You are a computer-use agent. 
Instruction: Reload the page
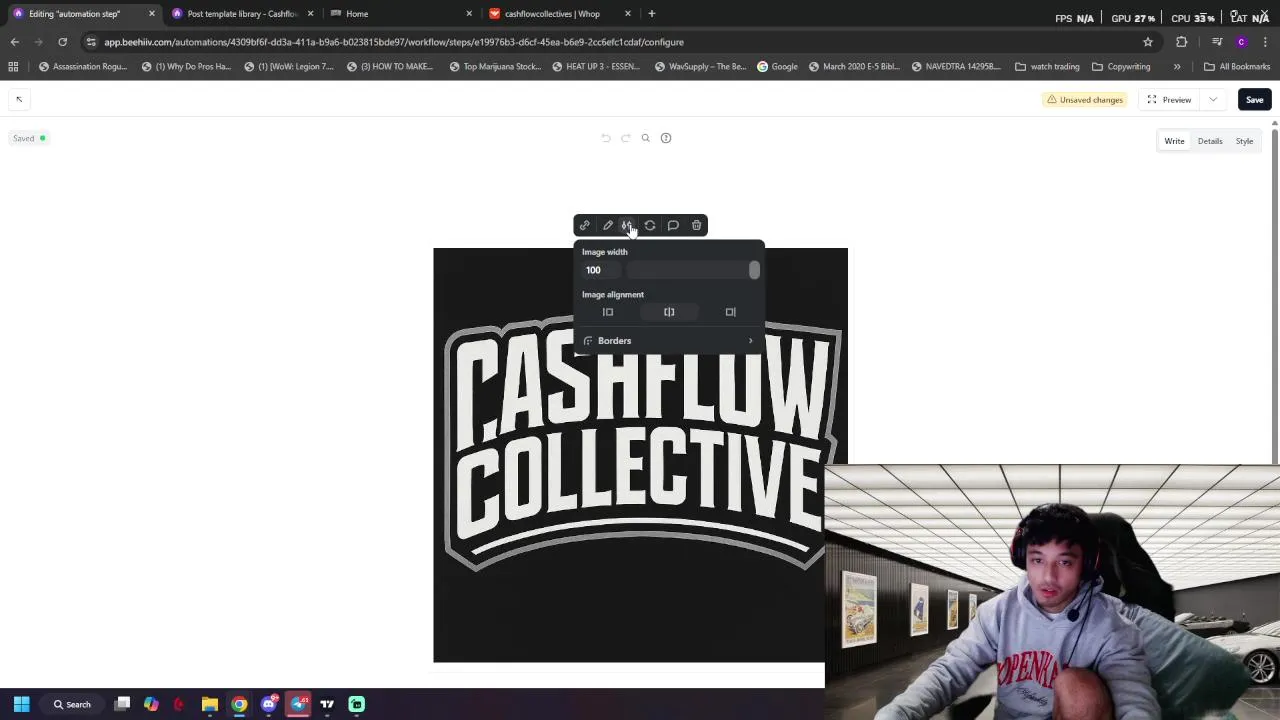62,42
